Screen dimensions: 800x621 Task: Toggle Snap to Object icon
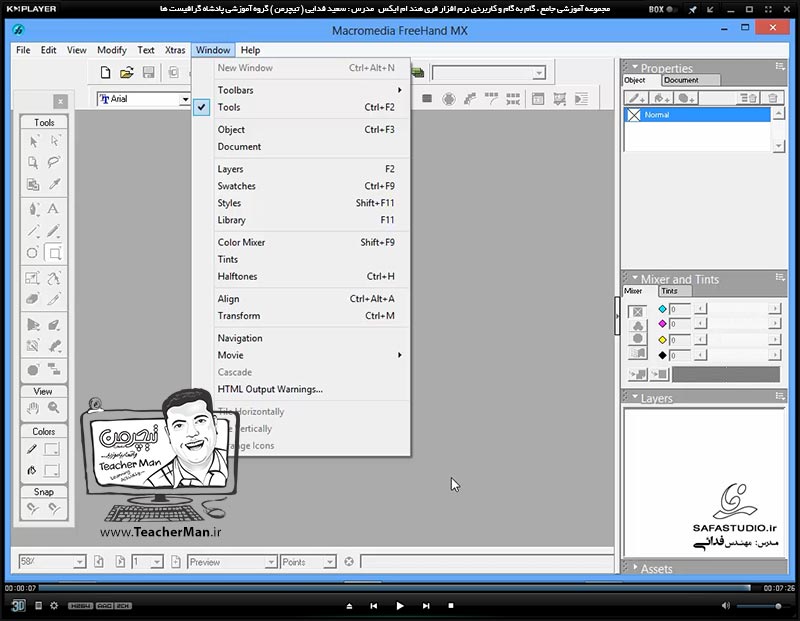pos(54,508)
